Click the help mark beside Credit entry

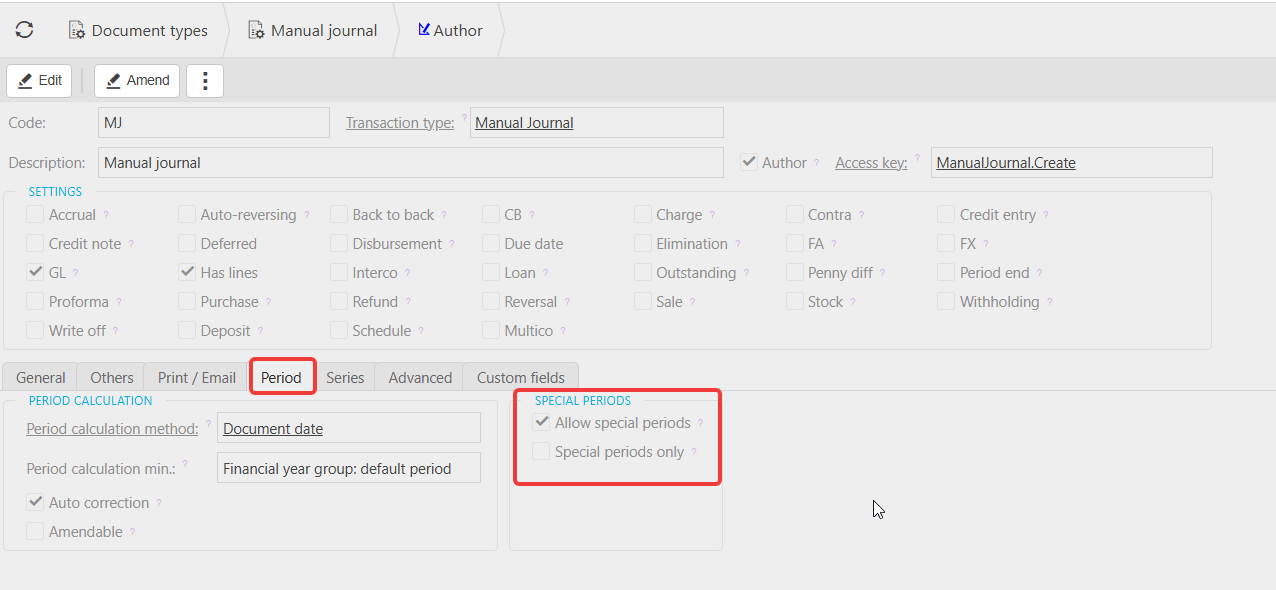pos(1045,214)
